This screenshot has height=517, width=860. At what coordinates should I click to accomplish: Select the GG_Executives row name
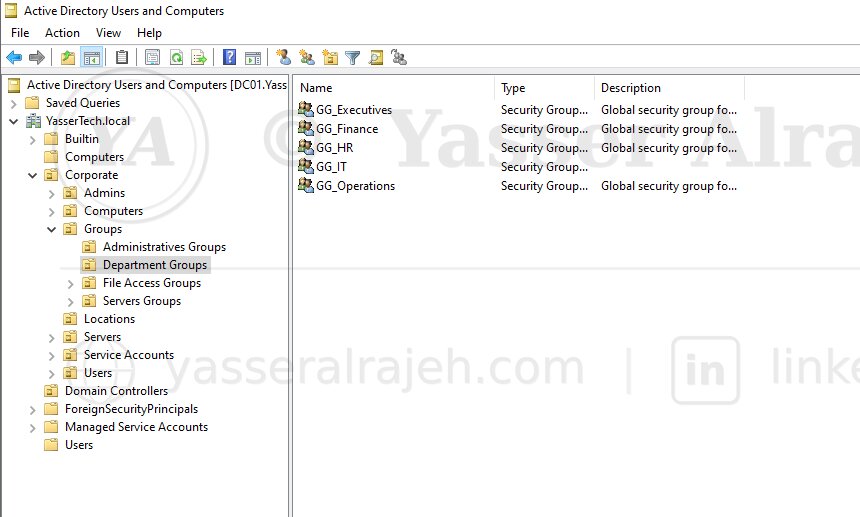tap(354, 110)
